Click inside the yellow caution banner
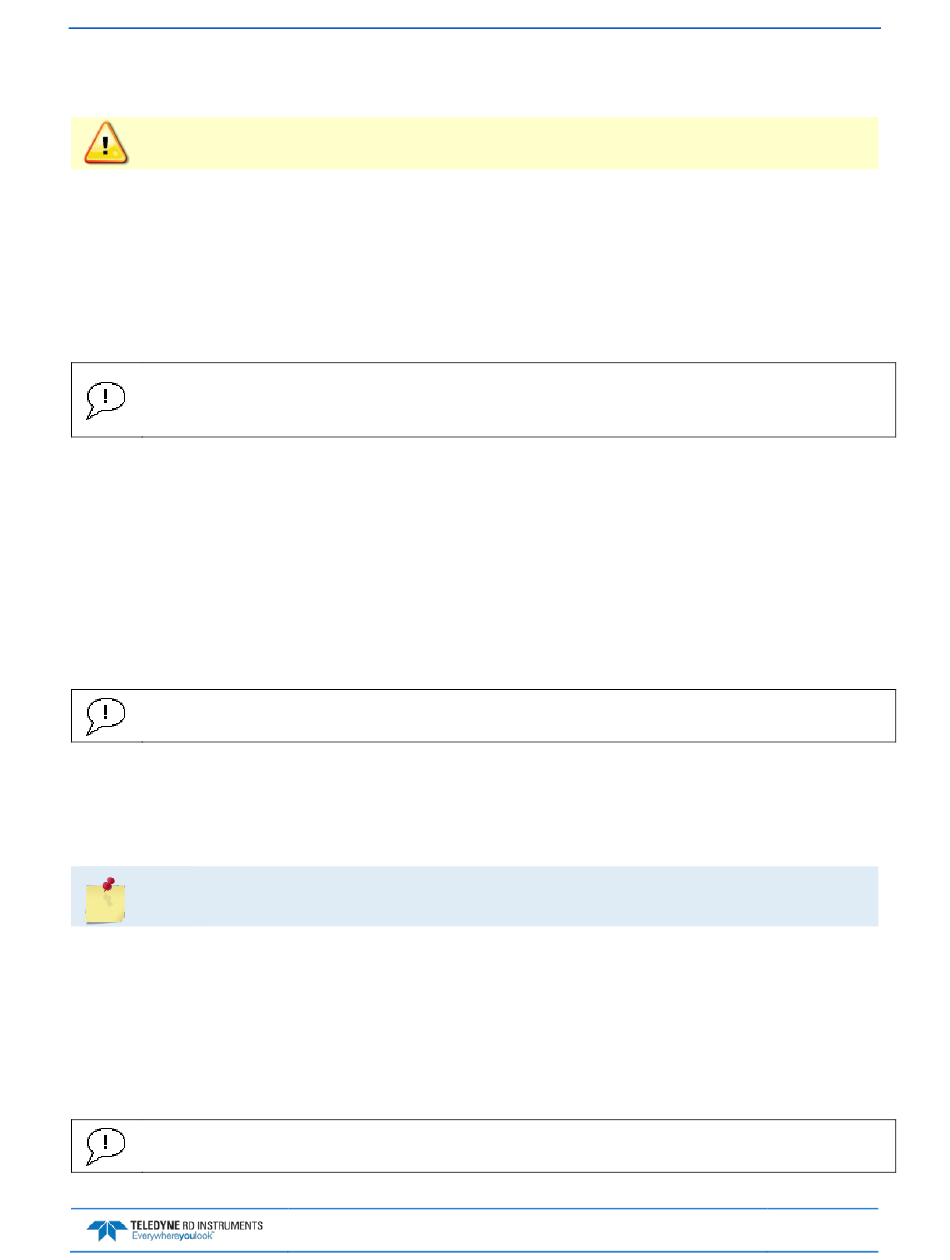 coord(474,143)
